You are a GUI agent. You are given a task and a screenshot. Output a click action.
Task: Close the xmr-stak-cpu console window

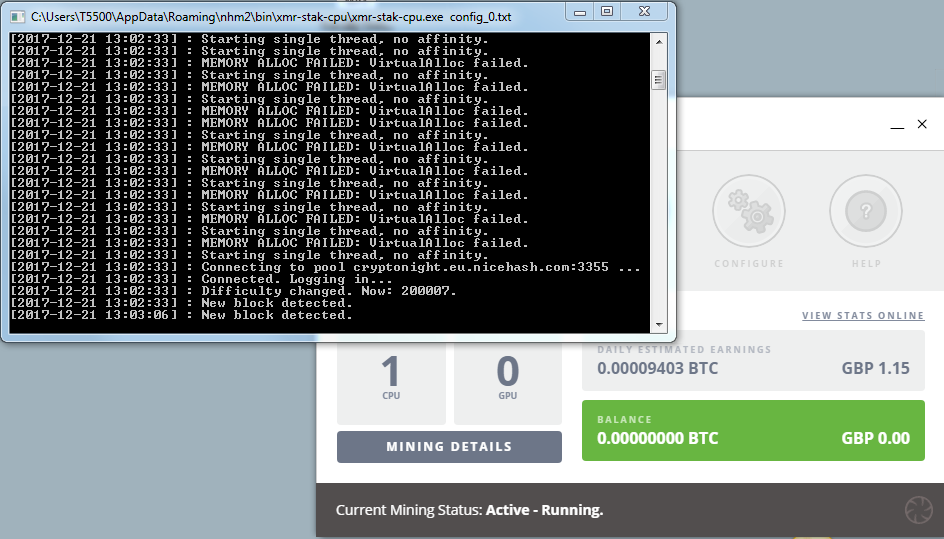coord(644,12)
